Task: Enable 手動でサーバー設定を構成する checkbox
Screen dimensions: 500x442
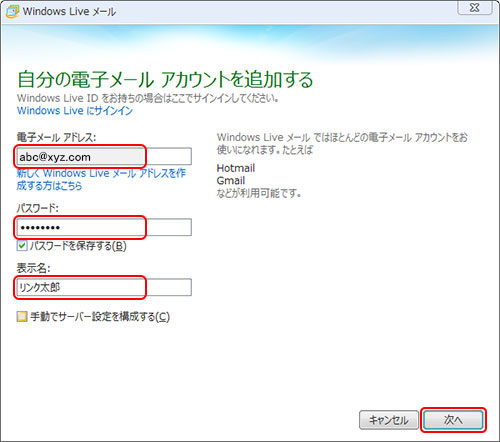Action: tap(22, 316)
